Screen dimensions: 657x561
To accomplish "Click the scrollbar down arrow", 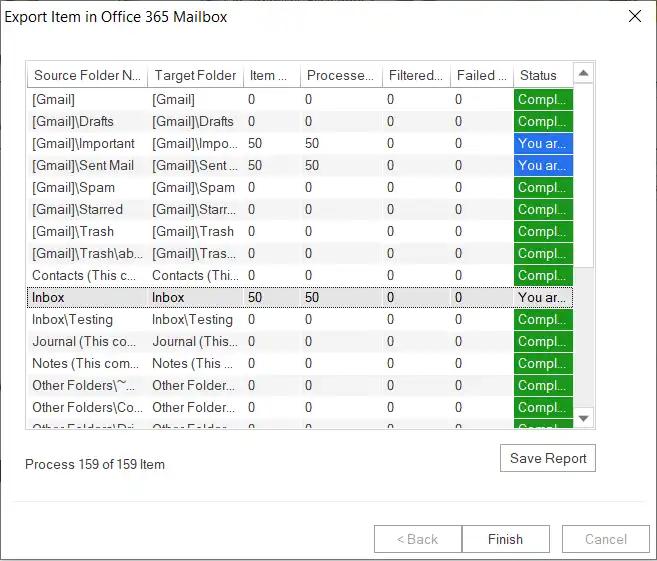I will point(583,418).
